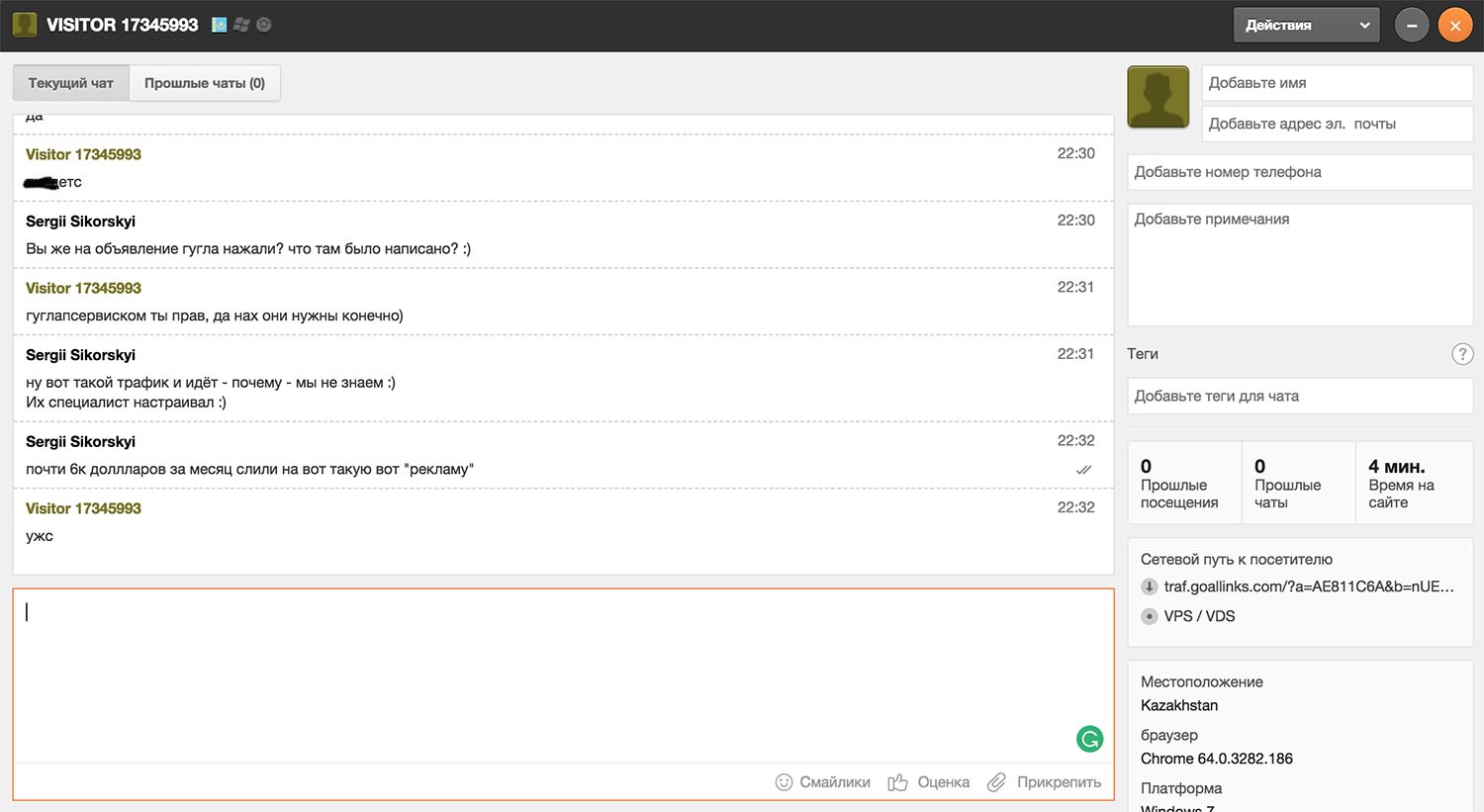Click the message about 6к долларов
The width and height of the screenshot is (1484, 812).
point(250,469)
